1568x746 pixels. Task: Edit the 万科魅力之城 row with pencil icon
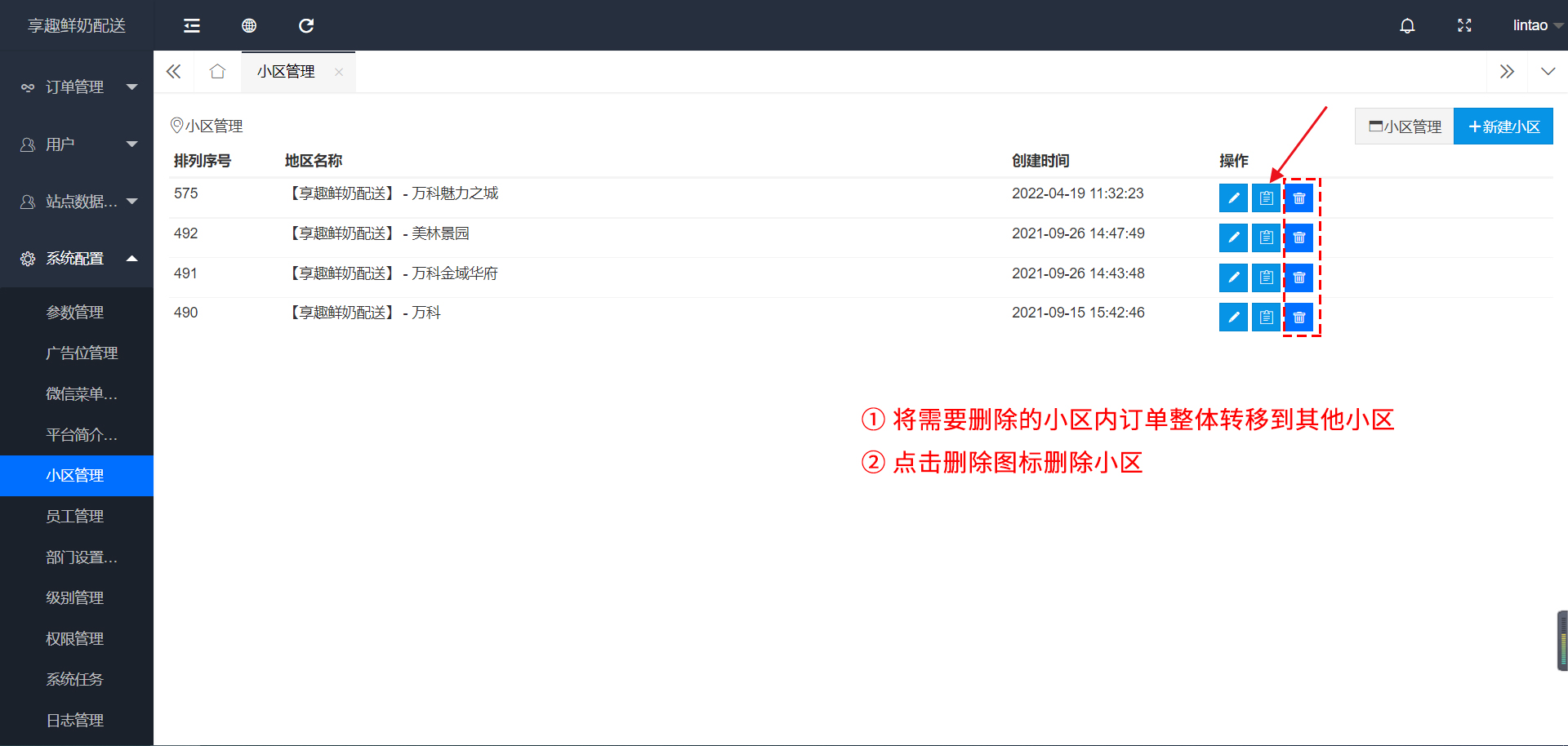click(x=1233, y=198)
